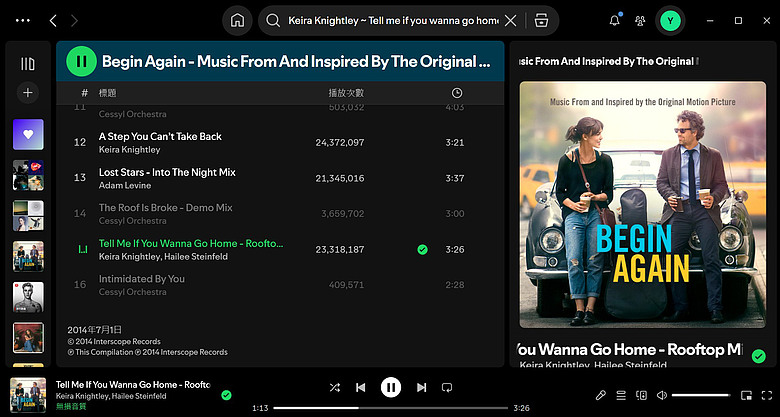
Task: Open the Friend Activity icon
Action: [x=640, y=20]
